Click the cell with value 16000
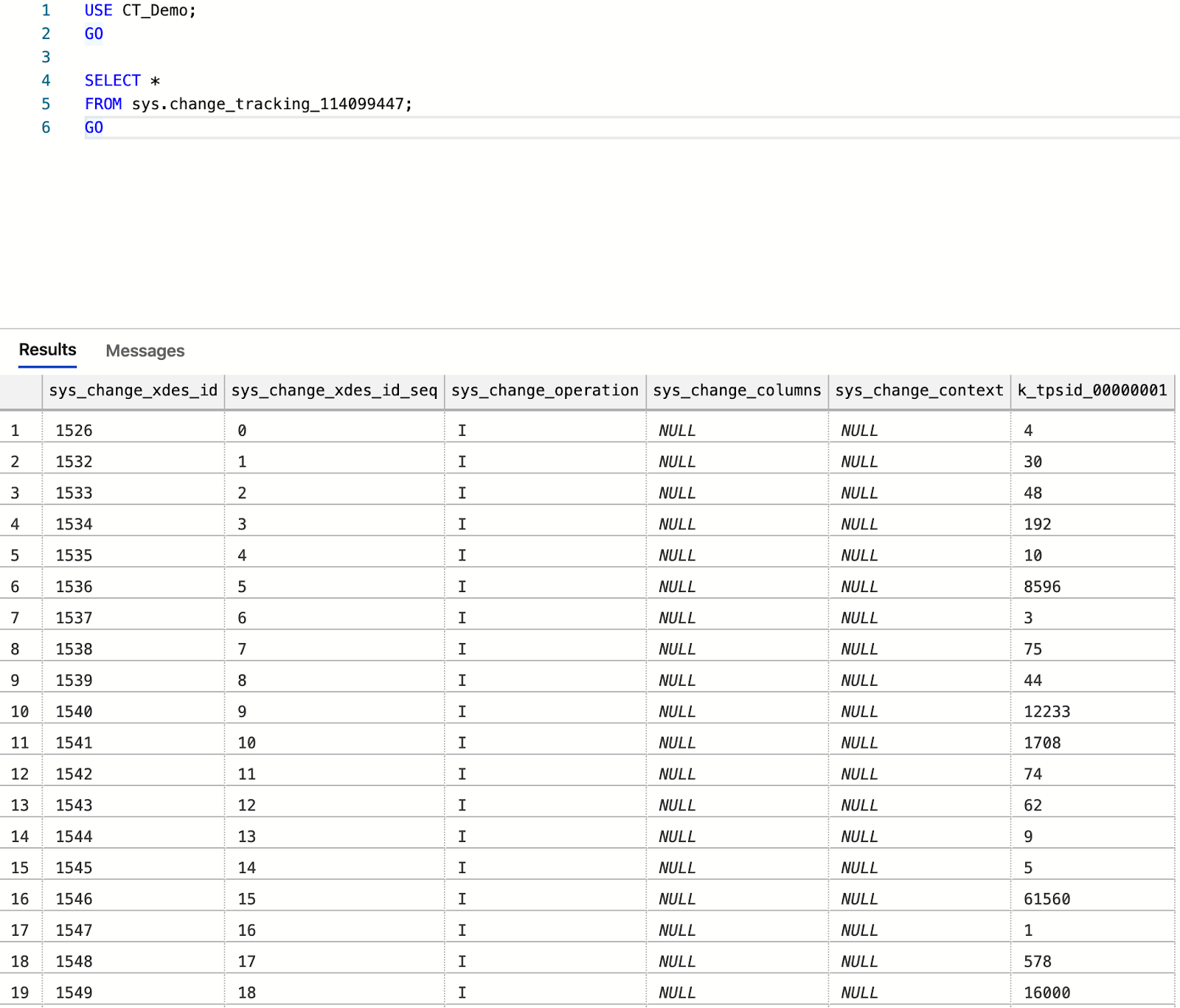This screenshot has width=1180, height=1008. (1042, 992)
